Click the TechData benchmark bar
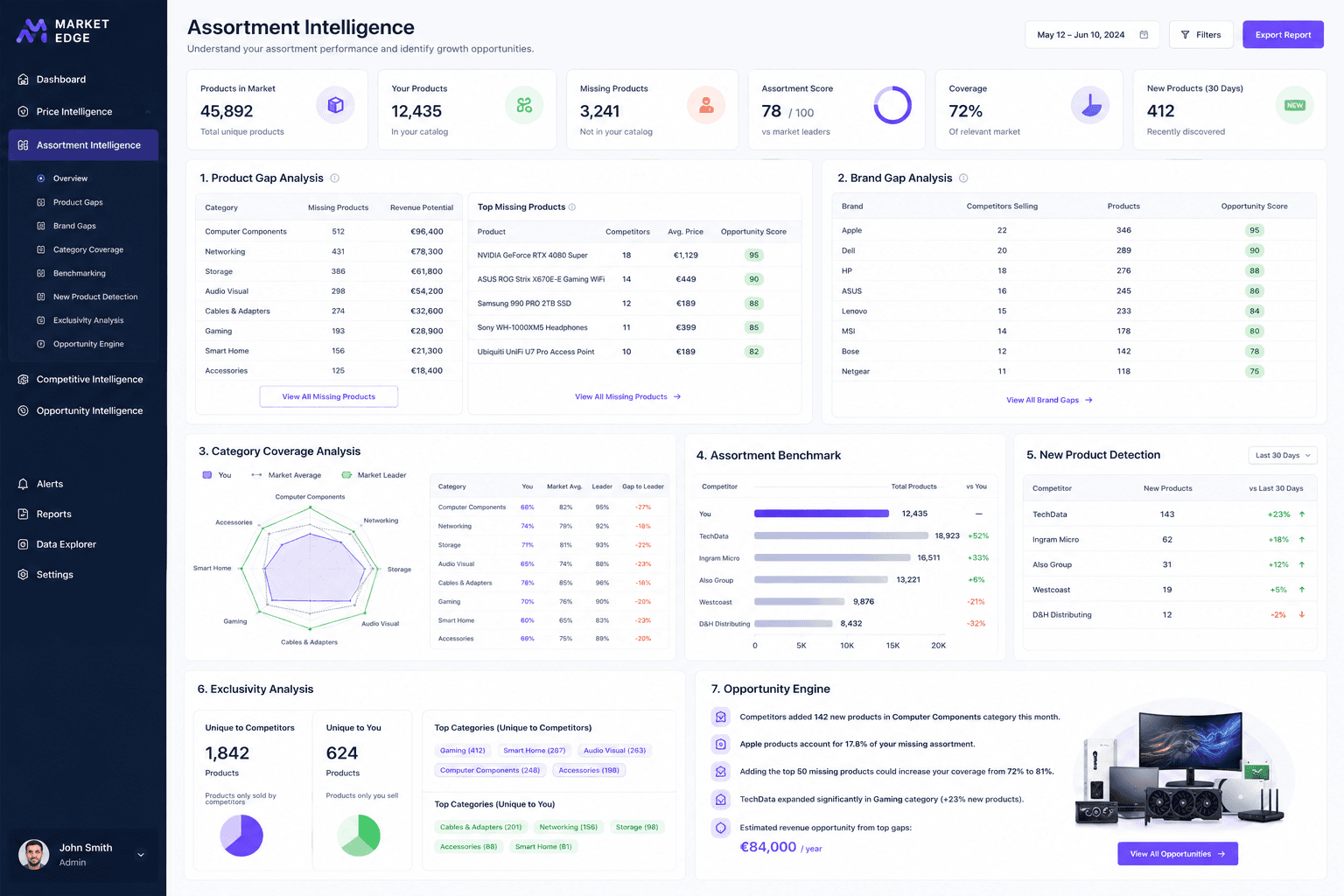Image resolution: width=1344 pixels, height=896 pixels. [x=841, y=535]
